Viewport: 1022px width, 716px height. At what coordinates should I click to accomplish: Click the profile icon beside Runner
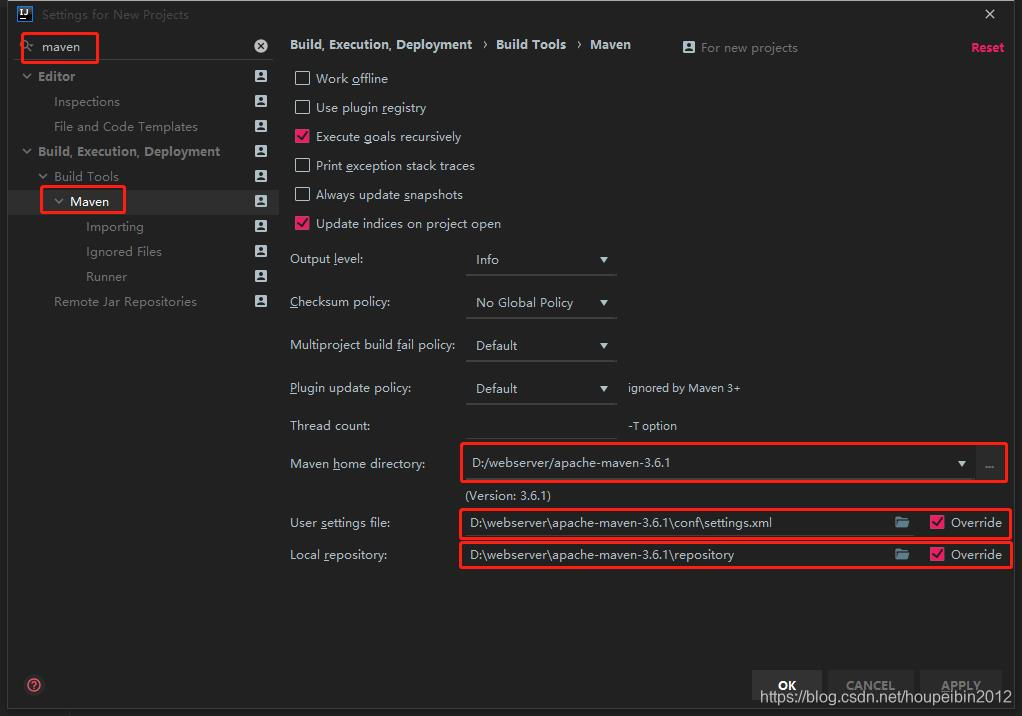pyautogui.click(x=261, y=276)
